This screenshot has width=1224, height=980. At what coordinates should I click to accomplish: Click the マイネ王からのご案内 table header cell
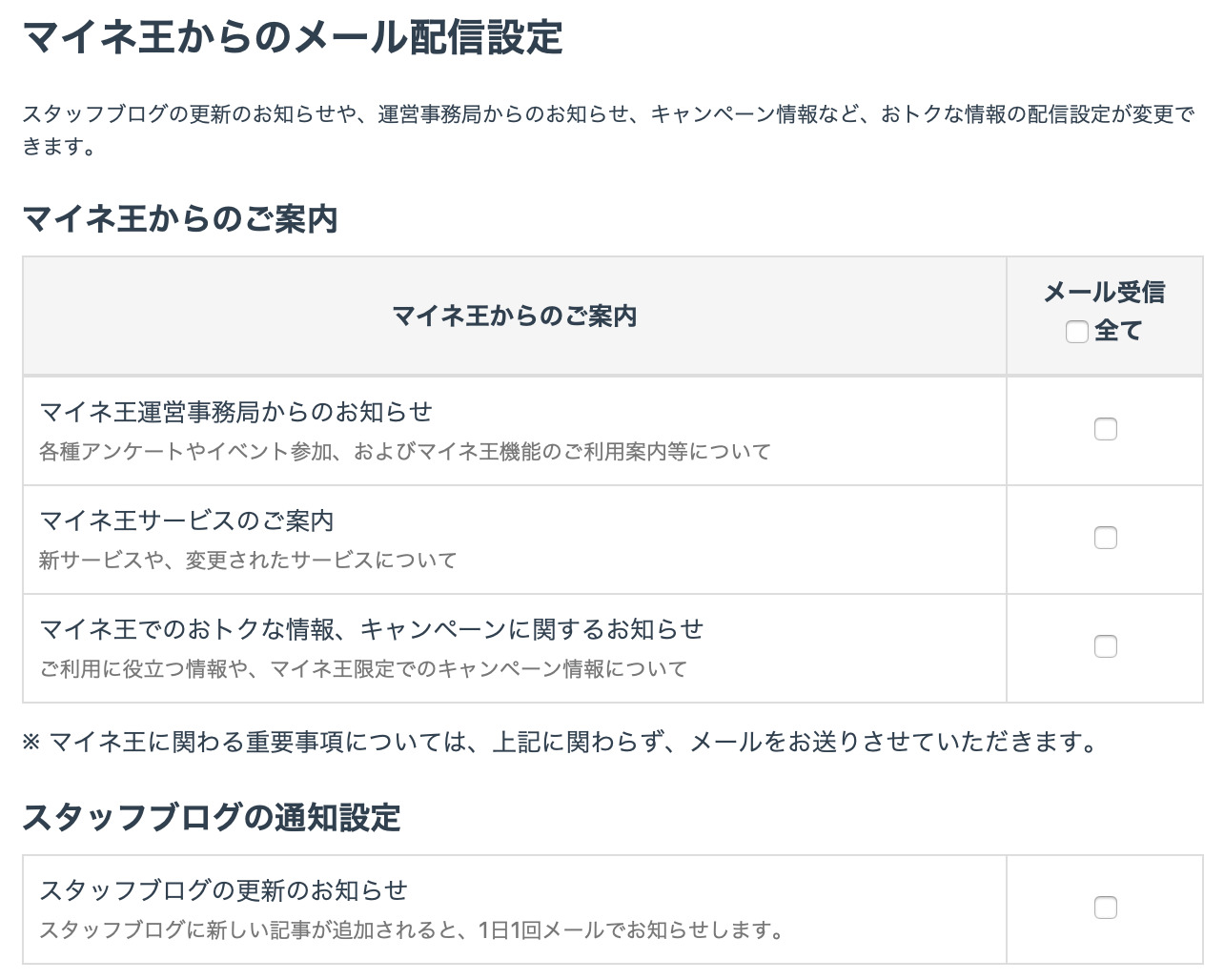[514, 316]
